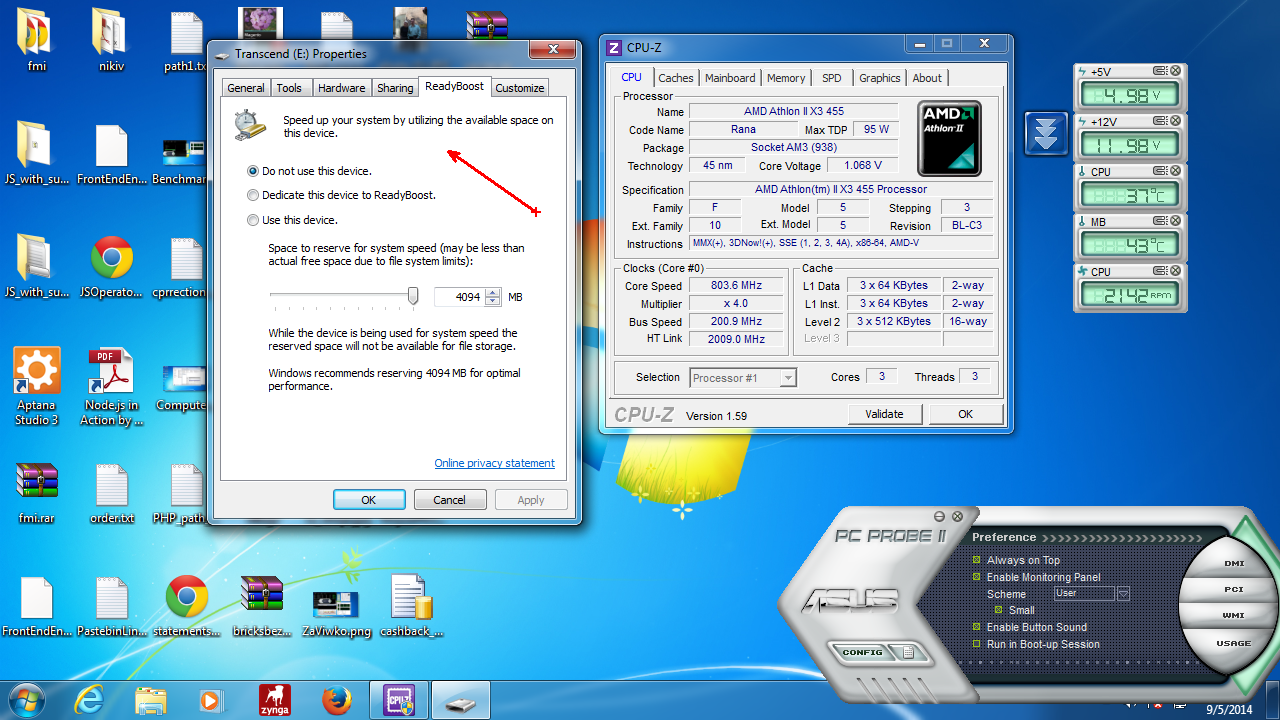Select bricksbez WinRAR archive on desktop
This screenshot has width=1280, height=720.
pos(261,607)
